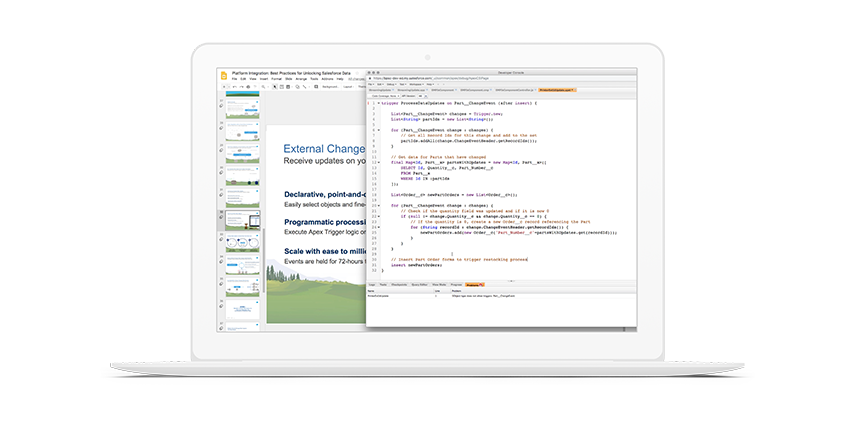Activate the paint format tool in Slides
Image resolution: width=857 pixels, height=447 pixels.
255,86
